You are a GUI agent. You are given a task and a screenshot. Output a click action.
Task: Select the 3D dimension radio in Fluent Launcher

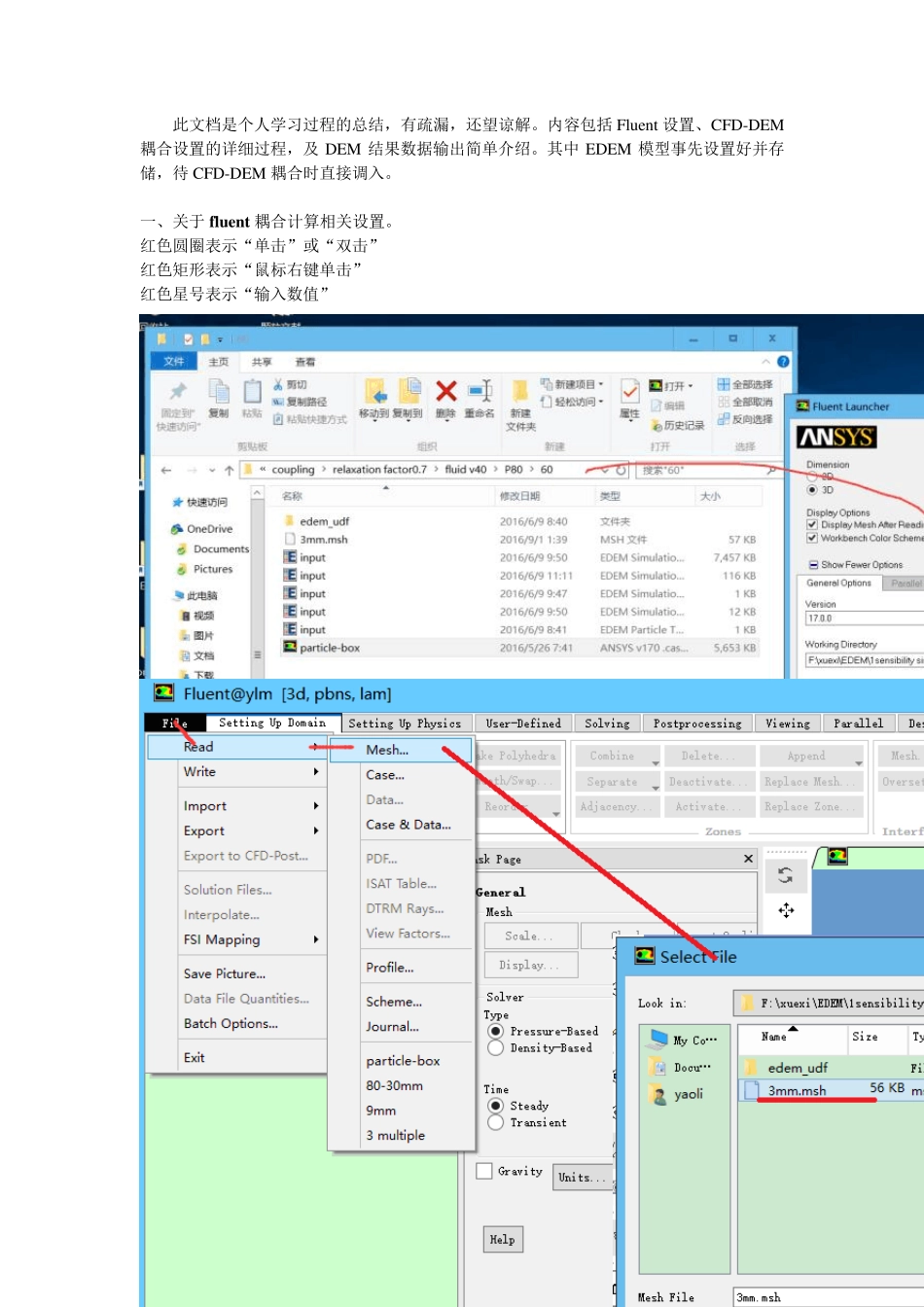[x=812, y=490]
